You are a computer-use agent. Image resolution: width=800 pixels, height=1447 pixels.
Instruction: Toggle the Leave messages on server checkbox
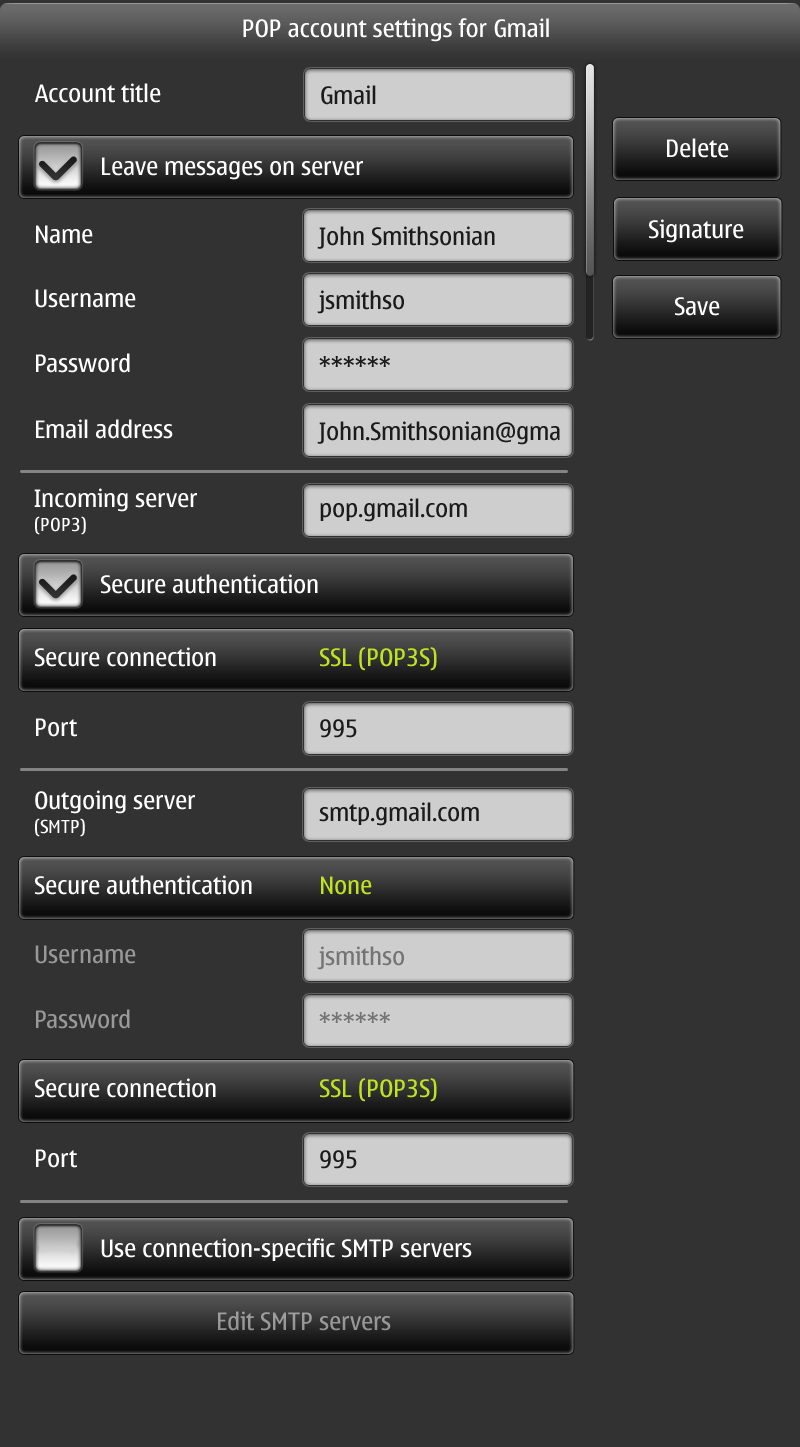tap(58, 167)
